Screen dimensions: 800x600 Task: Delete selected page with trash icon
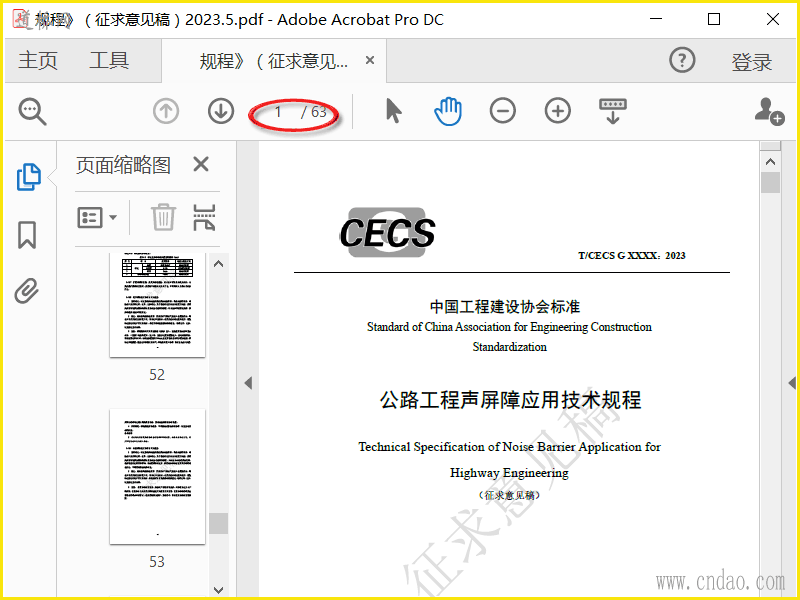163,217
